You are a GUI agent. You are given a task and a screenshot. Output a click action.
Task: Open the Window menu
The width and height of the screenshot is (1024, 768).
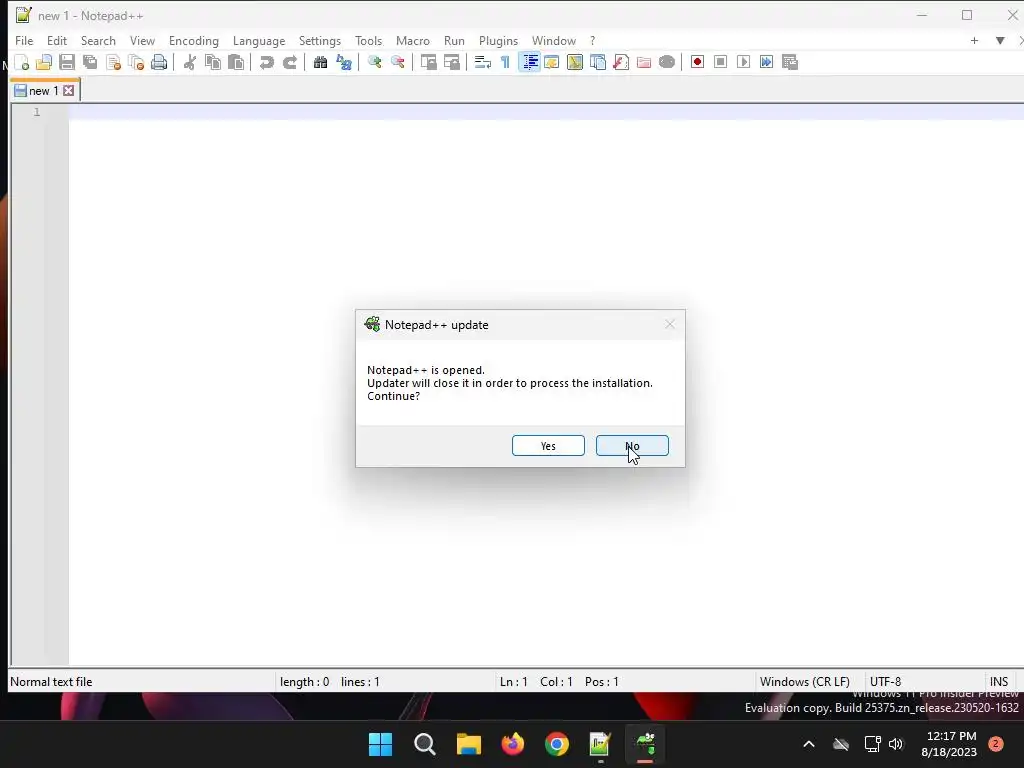coord(554,40)
